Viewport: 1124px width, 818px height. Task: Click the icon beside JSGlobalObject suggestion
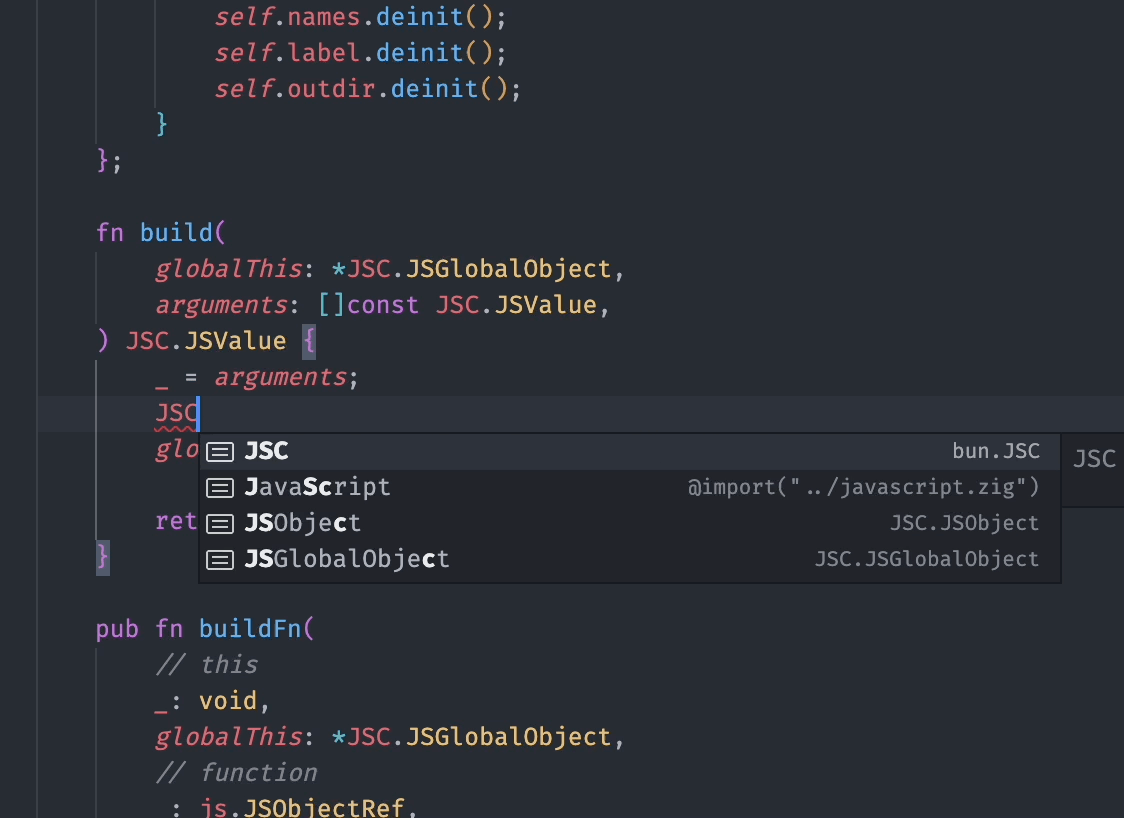[220, 560]
